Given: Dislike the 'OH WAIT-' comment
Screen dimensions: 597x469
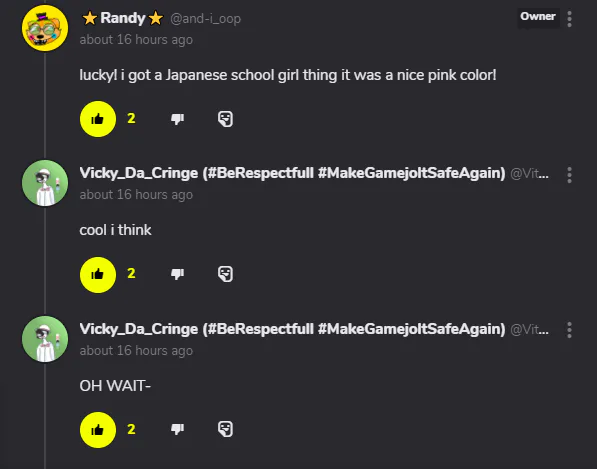Looking at the screenshot, I should pos(177,429).
